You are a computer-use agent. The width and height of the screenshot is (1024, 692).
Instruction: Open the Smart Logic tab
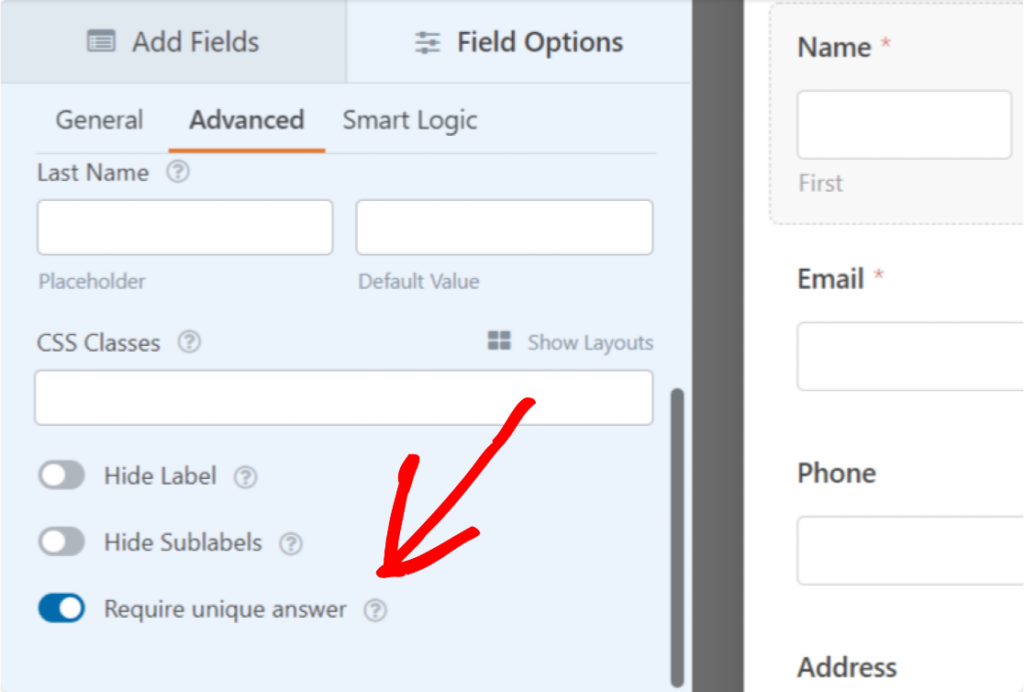pyautogui.click(x=409, y=120)
